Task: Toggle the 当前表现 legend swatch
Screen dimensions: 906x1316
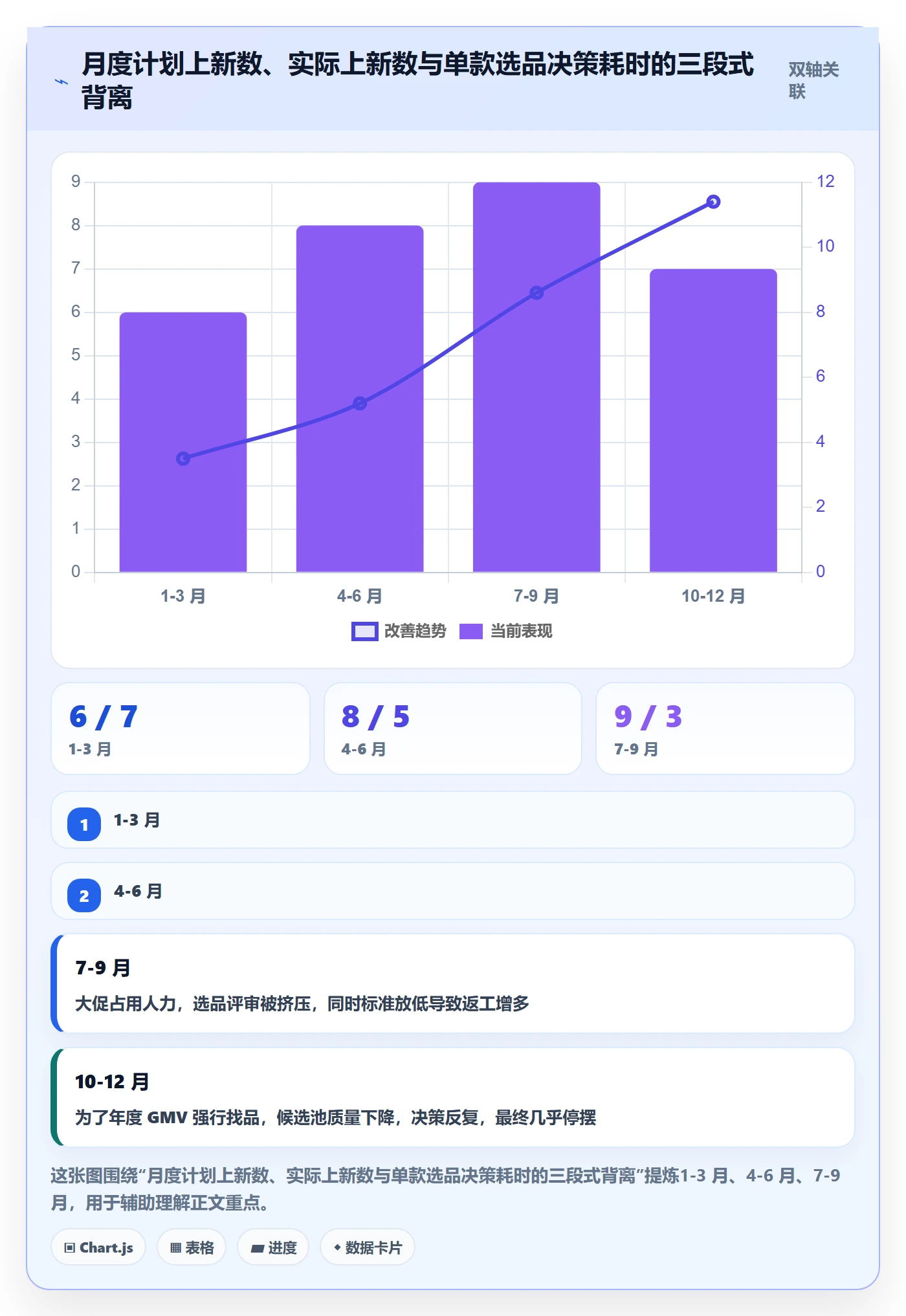Action: click(471, 631)
